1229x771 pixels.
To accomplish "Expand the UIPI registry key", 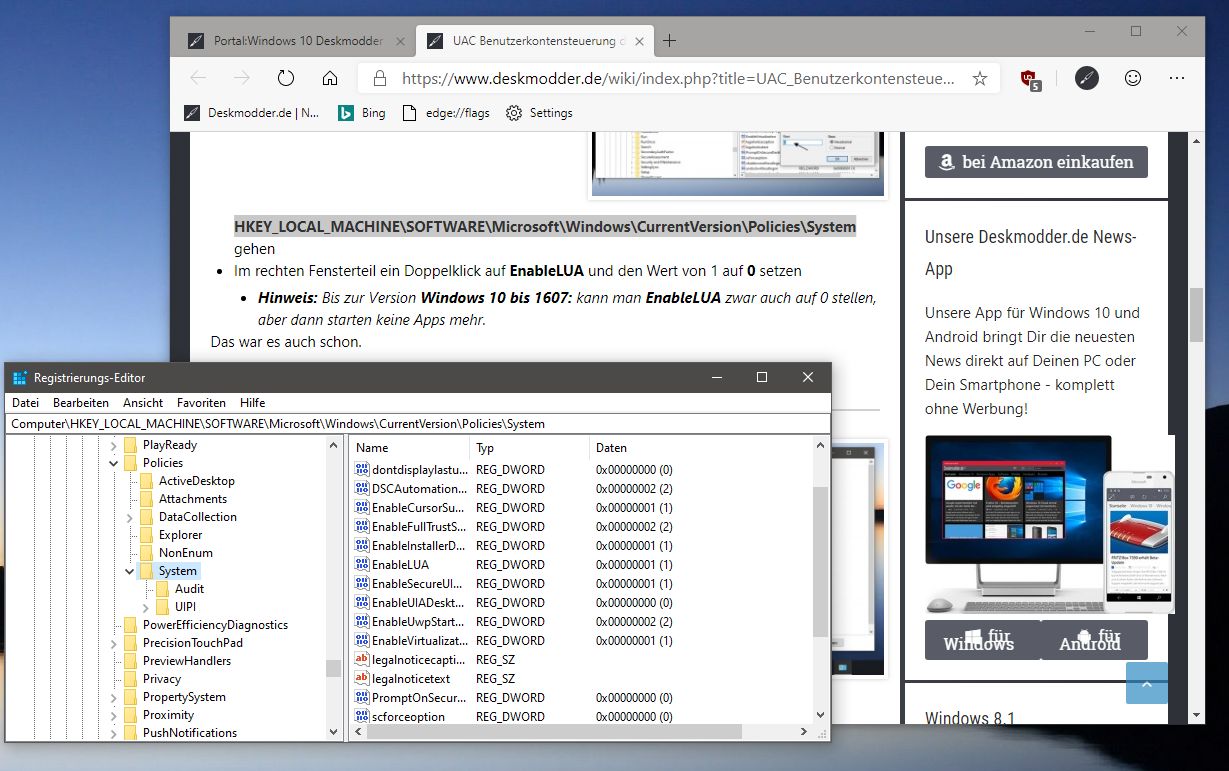I will point(146,607).
